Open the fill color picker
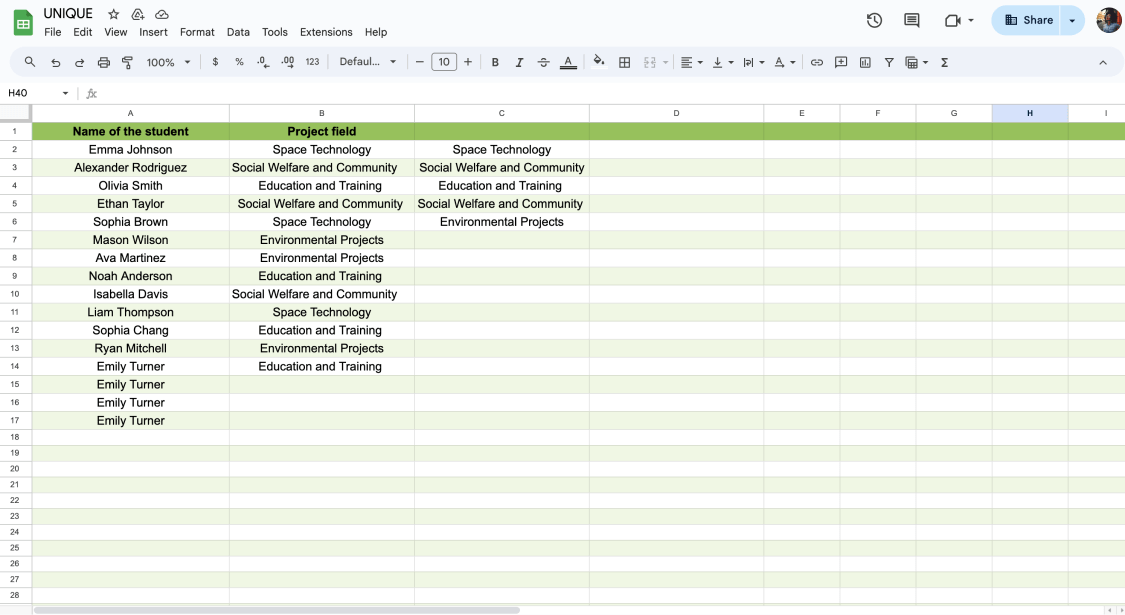 point(598,62)
